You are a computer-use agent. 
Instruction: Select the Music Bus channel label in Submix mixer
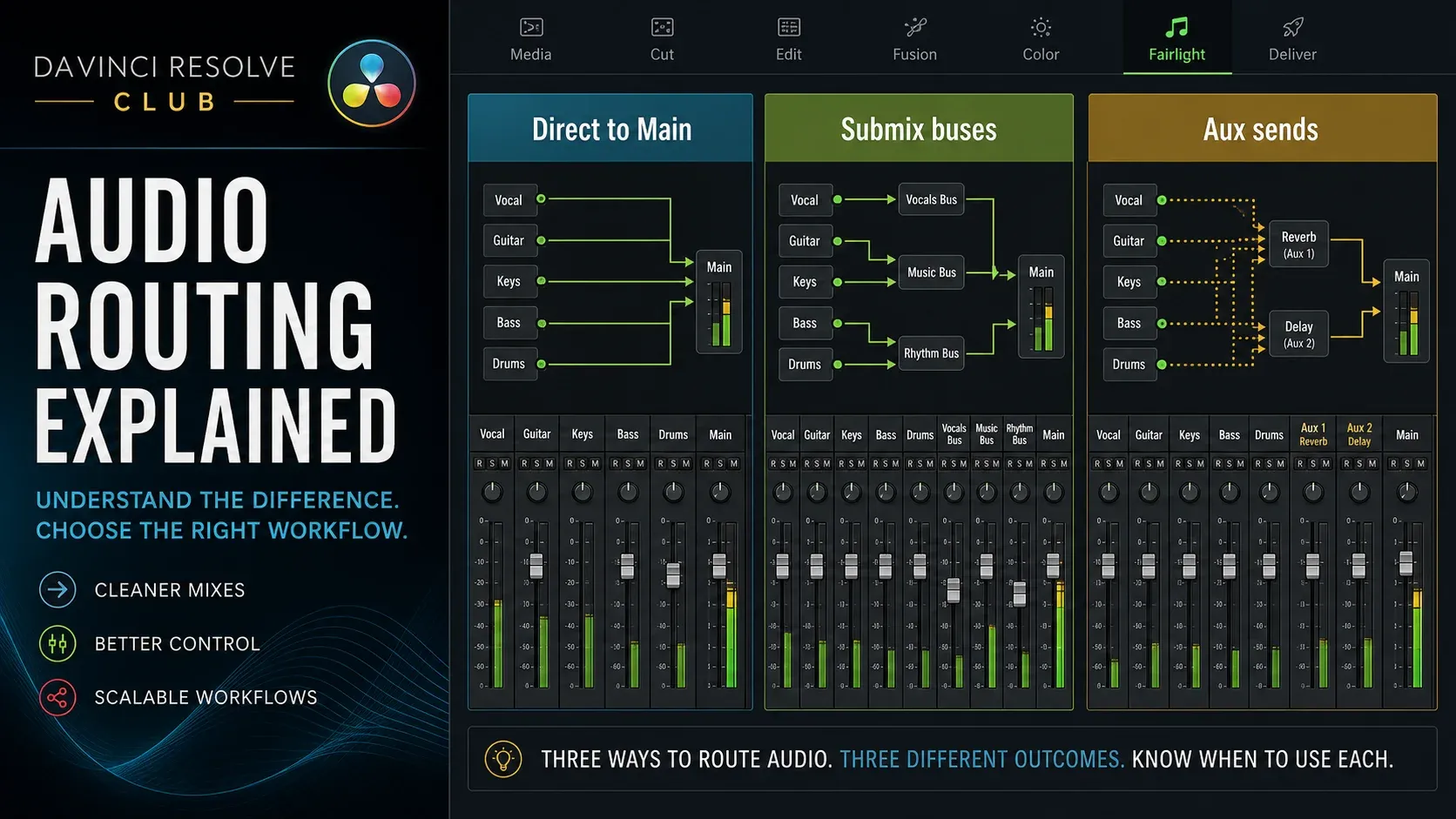(x=987, y=434)
